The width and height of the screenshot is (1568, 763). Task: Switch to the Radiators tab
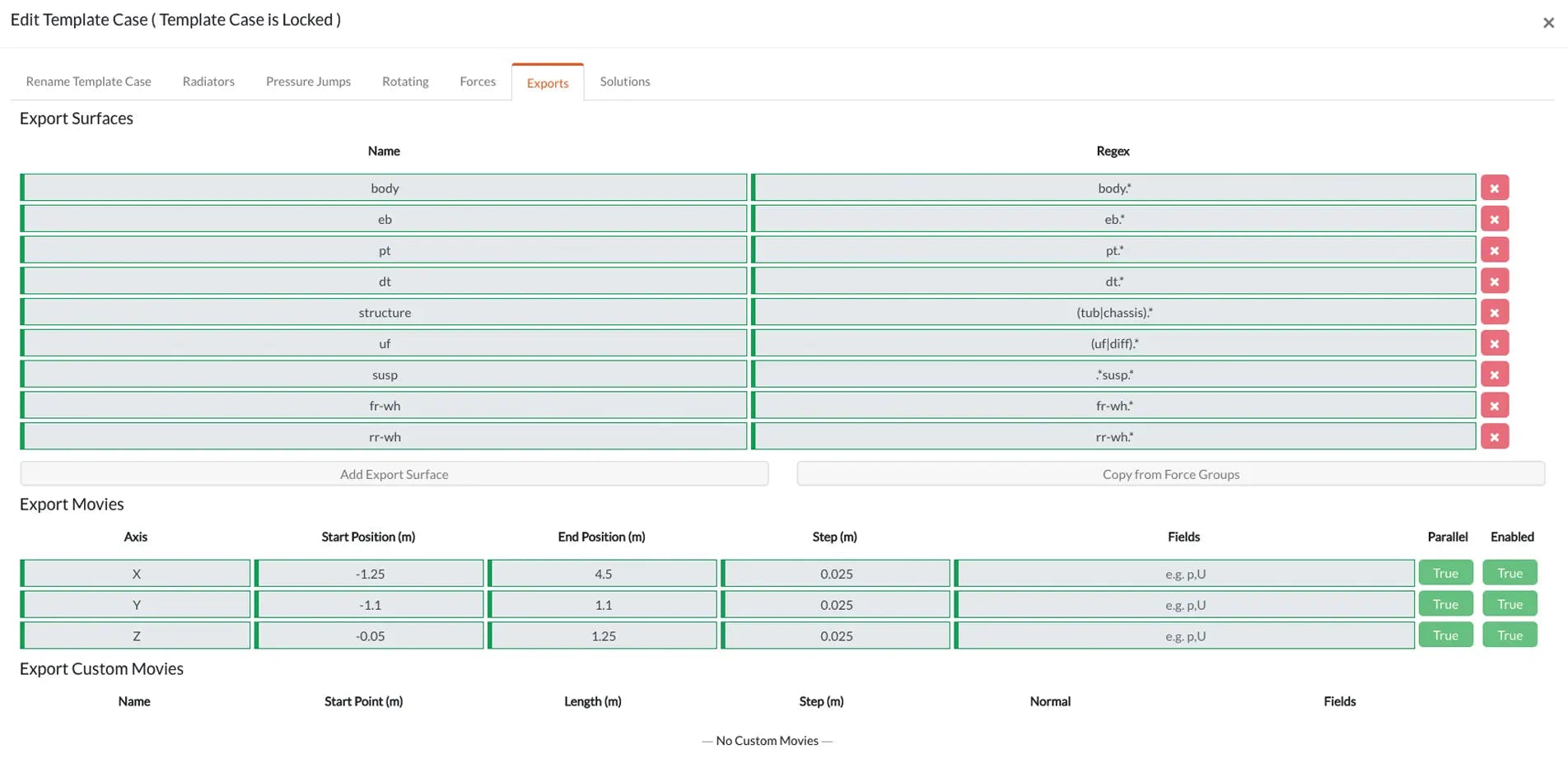[x=208, y=81]
